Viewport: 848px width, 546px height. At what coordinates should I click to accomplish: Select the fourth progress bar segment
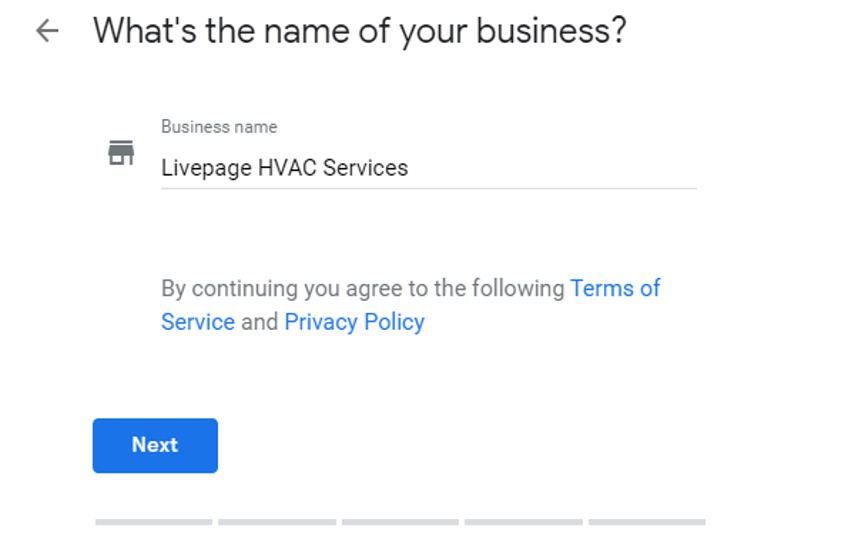(524, 522)
